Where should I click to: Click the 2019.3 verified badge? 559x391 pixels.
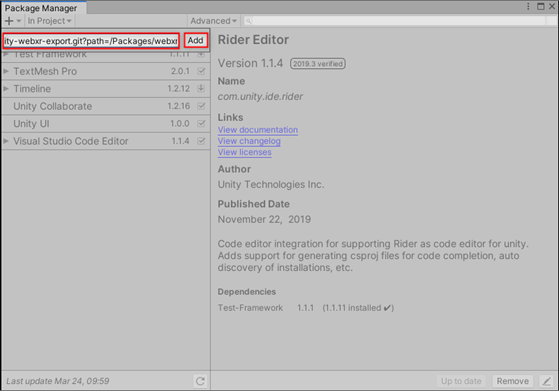pos(318,64)
